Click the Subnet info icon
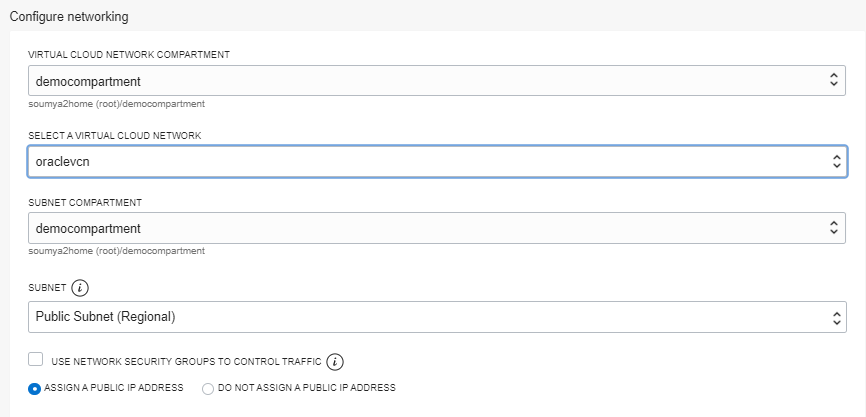 [81, 288]
